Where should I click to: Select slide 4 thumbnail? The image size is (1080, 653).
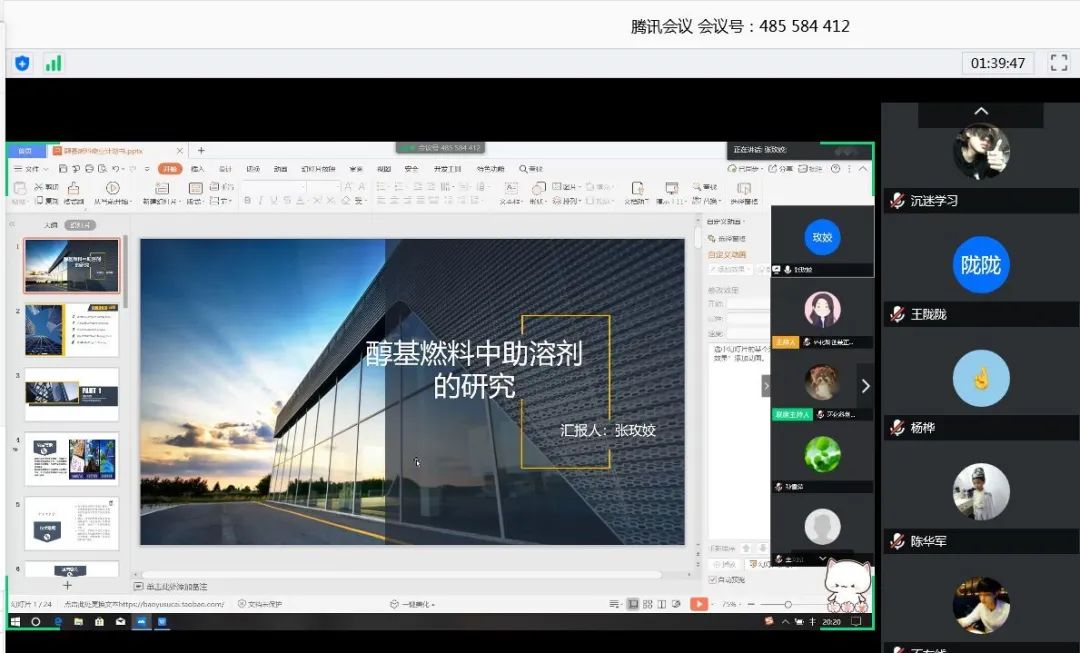tap(72, 459)
